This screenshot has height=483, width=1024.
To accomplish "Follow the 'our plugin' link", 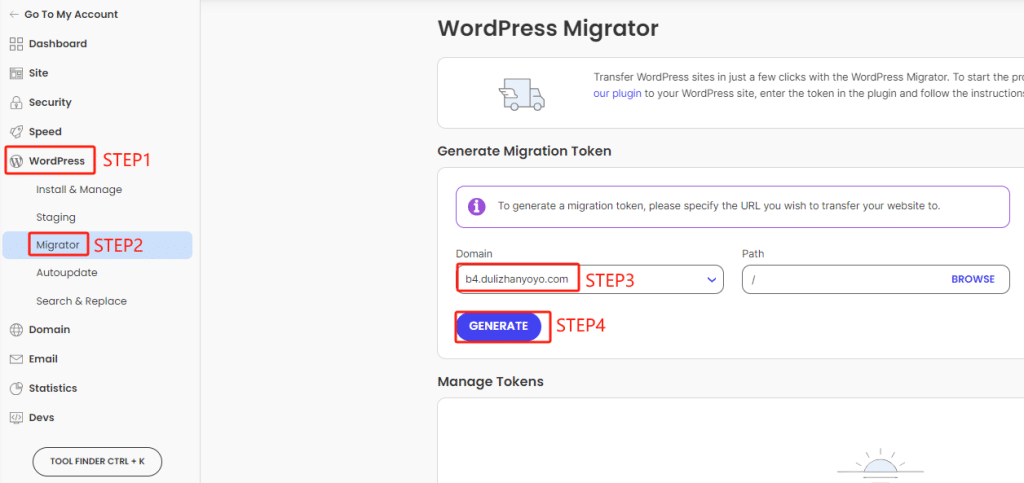I will pyautogui.click(x=617, y=93).
